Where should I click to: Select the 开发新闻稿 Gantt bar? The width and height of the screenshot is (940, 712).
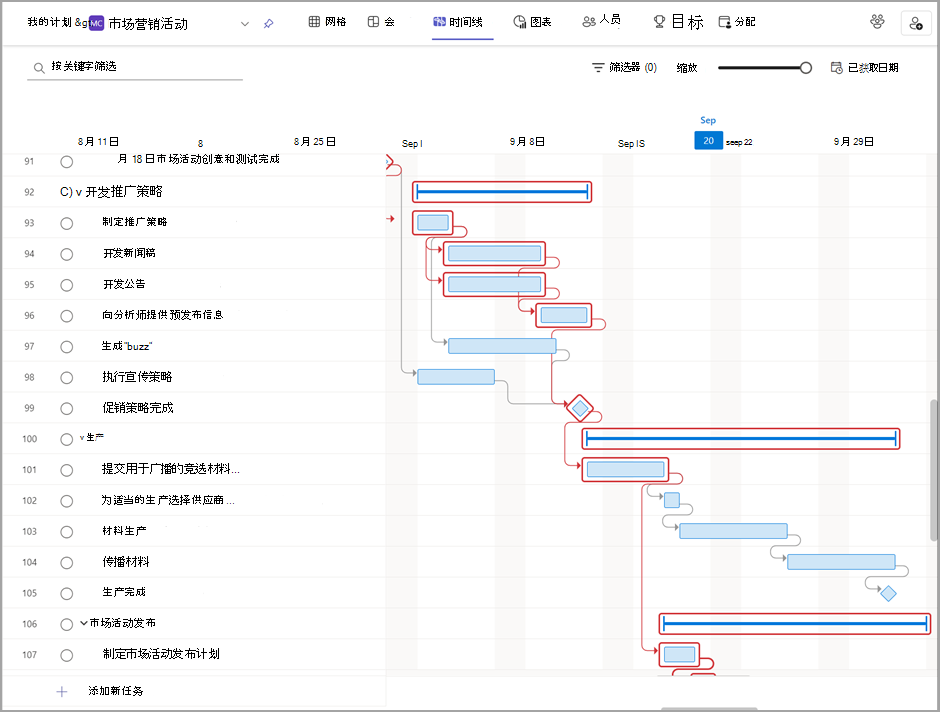pos(495,254)
